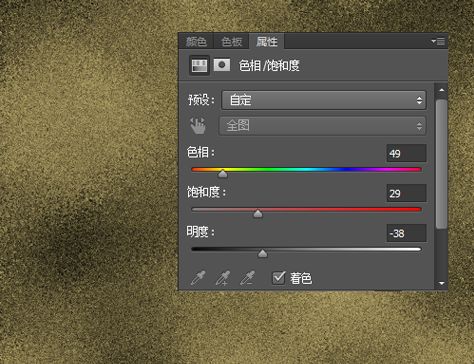Image resolution: width=474 pixels, height=364 pixels.
Task: Click the panel vertical scrollbar thumb
Action: pyautogui.click(x=442, y=164)
